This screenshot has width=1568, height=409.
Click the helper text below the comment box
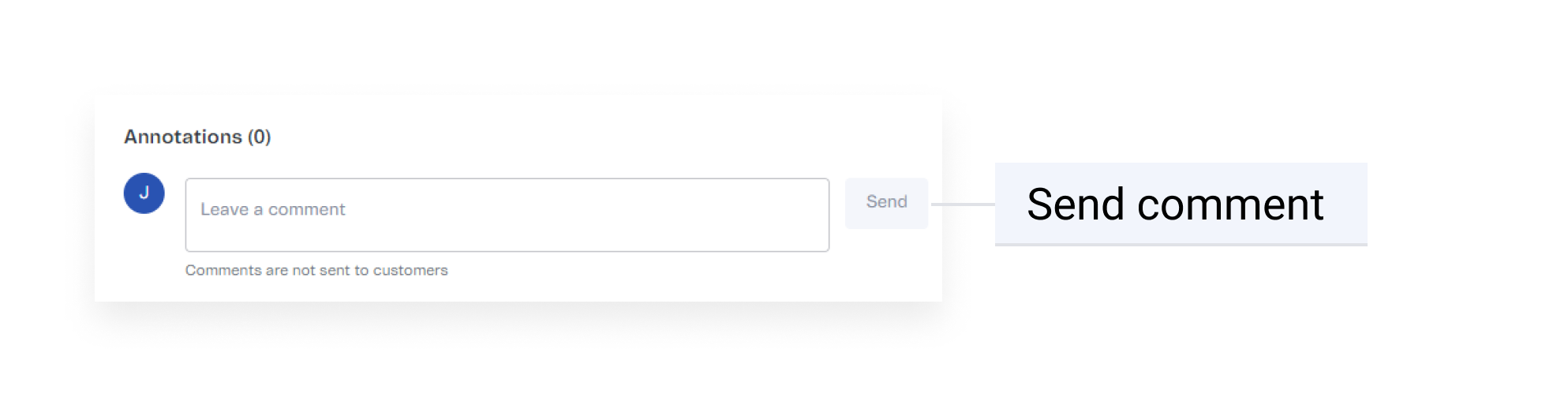(x=316, y=271)
